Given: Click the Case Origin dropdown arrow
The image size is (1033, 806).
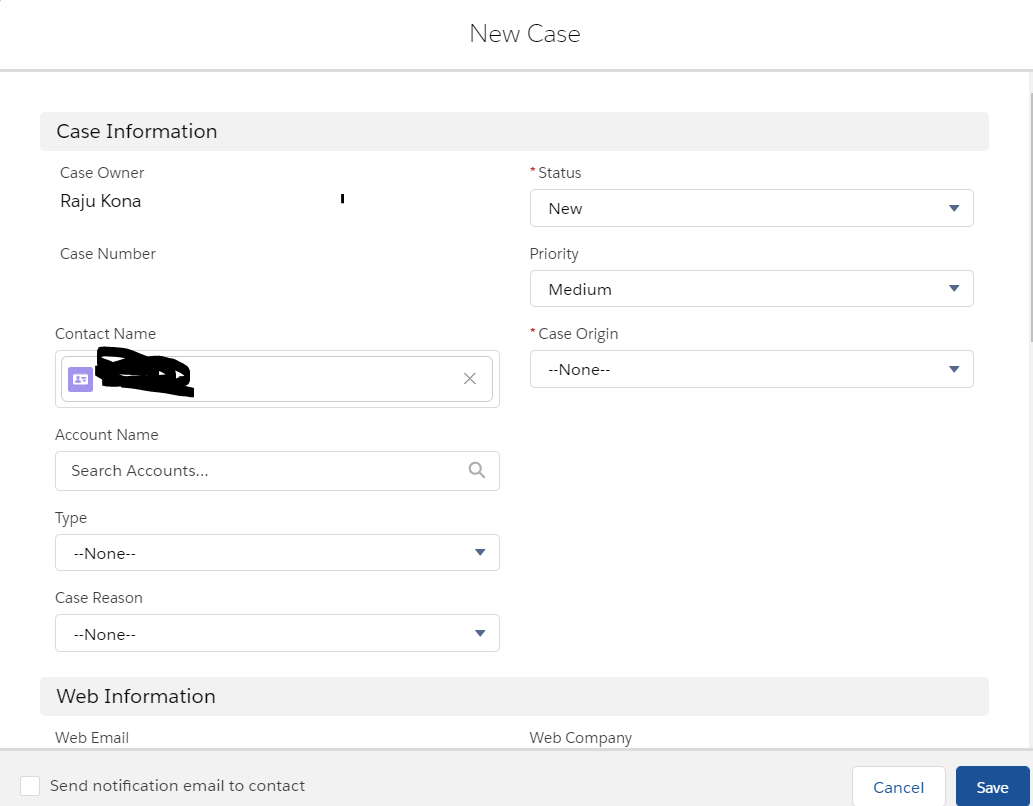Looking at the screenshot, I should pos(954,370).
